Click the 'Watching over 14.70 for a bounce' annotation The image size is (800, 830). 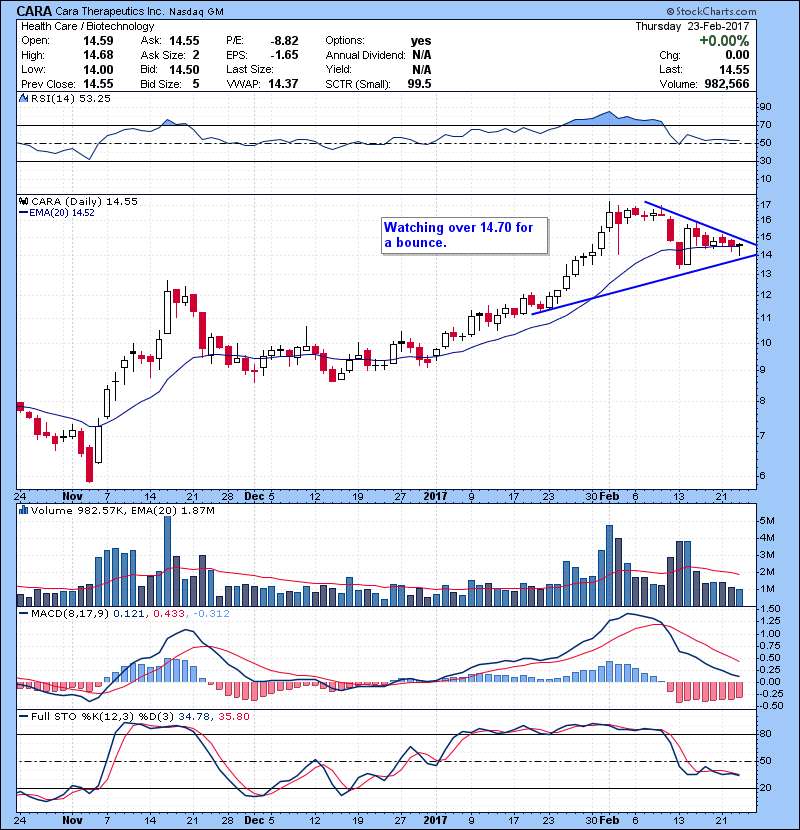(x=464, y=236)
